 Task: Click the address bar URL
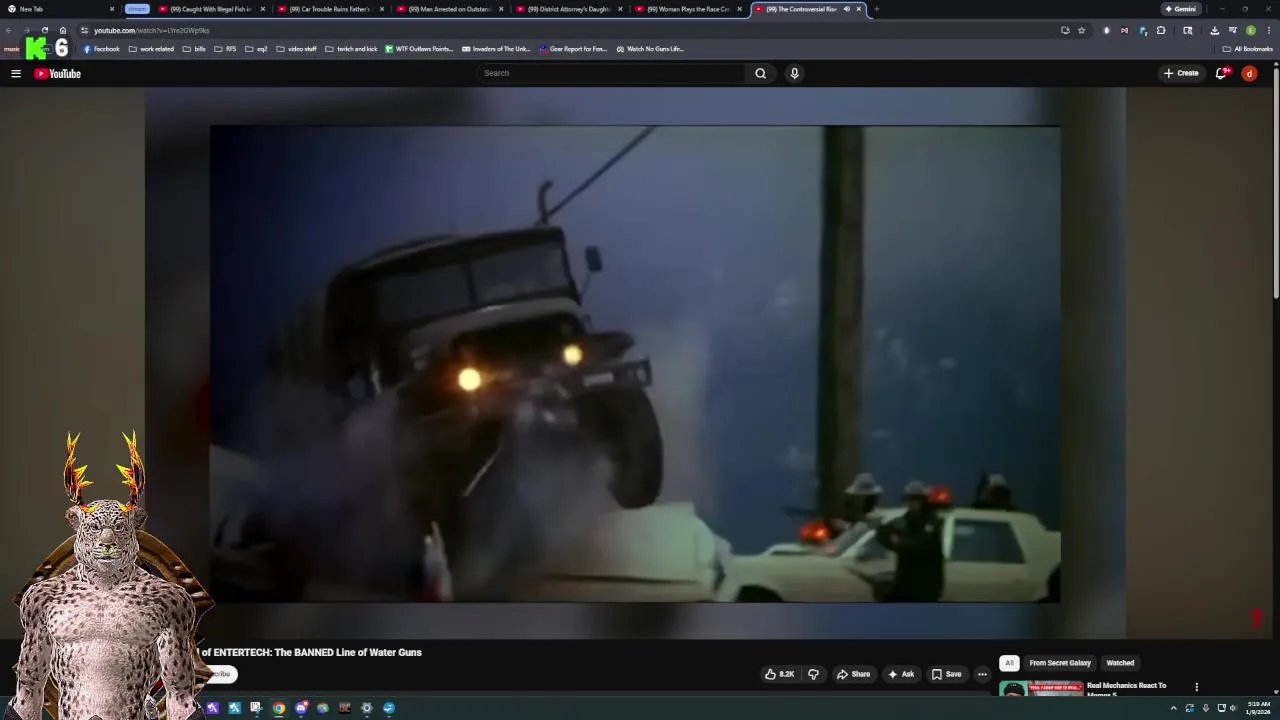click(151, 30)
